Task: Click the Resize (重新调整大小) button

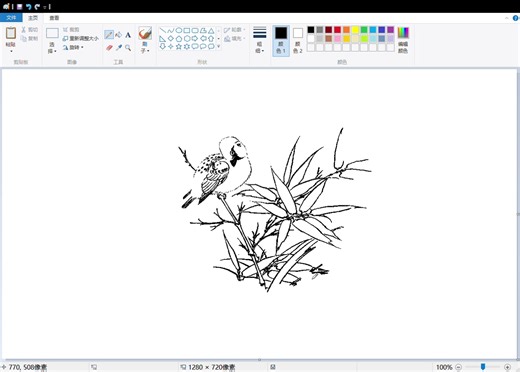Action: coord(81,39)
